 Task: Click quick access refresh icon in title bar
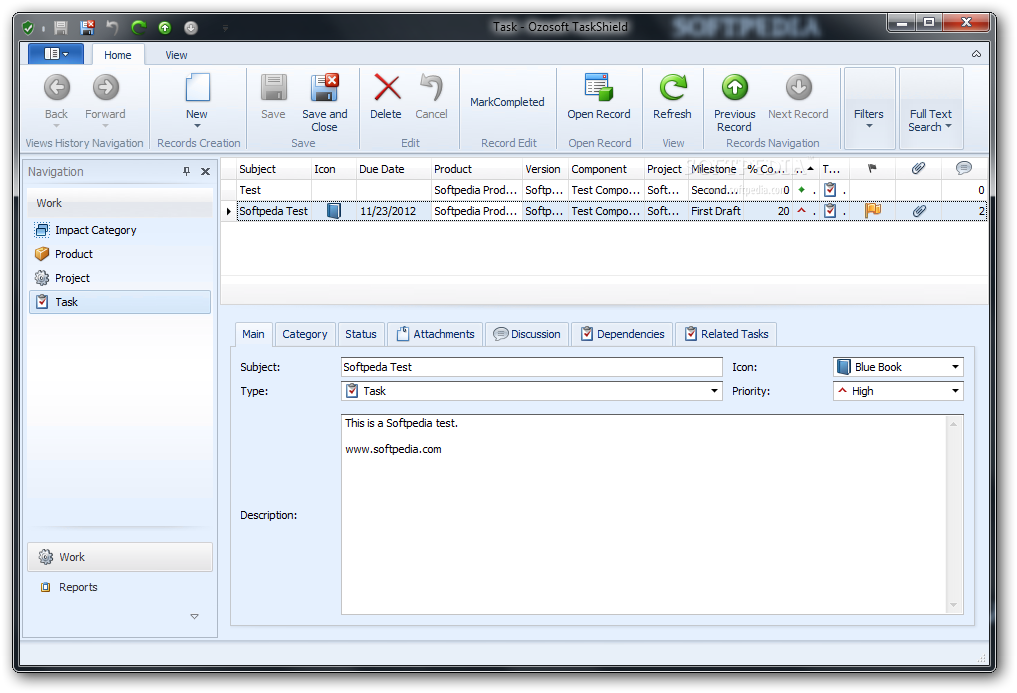tap(138, 27)
